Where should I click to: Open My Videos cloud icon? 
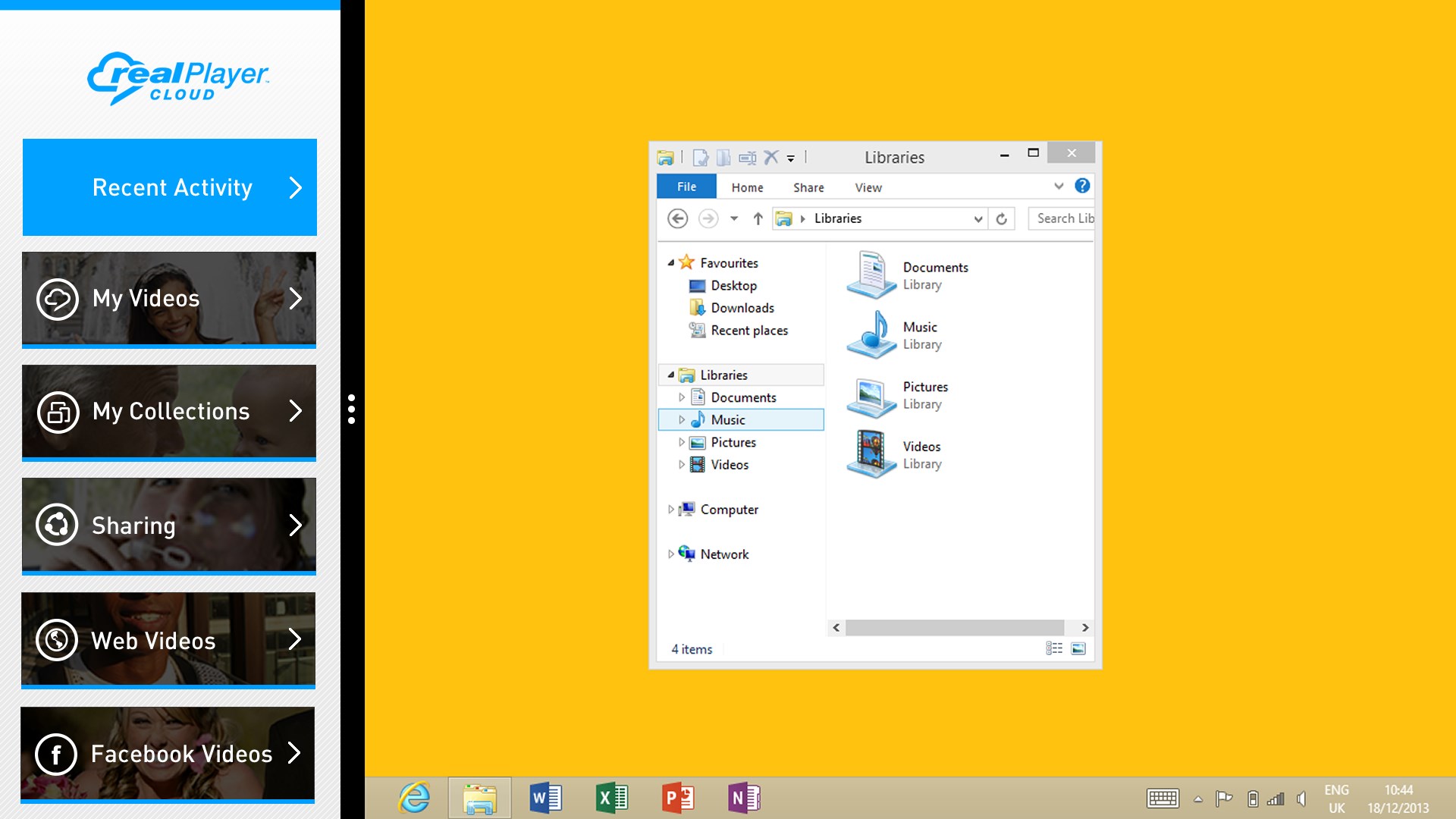coord(58,300)
